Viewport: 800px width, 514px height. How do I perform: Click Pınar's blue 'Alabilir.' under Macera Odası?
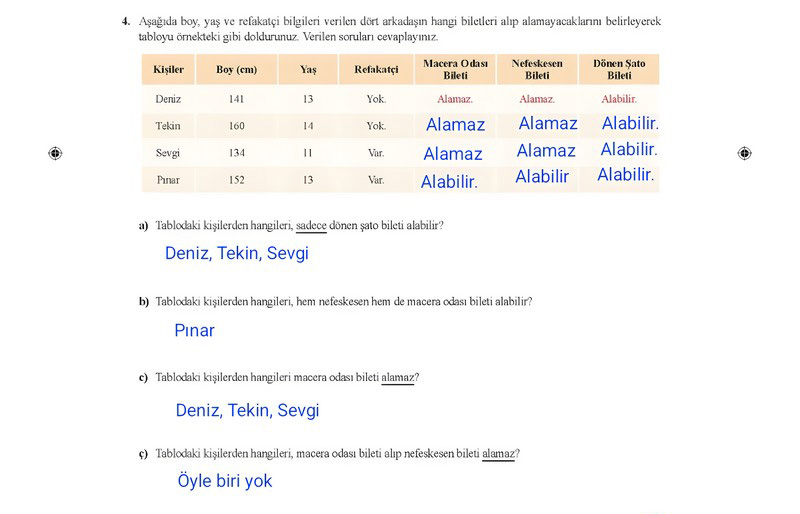click(449, 182)
